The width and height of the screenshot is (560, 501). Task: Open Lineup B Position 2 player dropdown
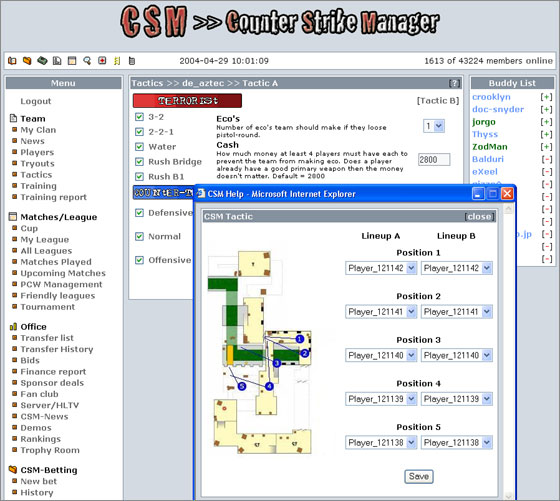point(456,312)
